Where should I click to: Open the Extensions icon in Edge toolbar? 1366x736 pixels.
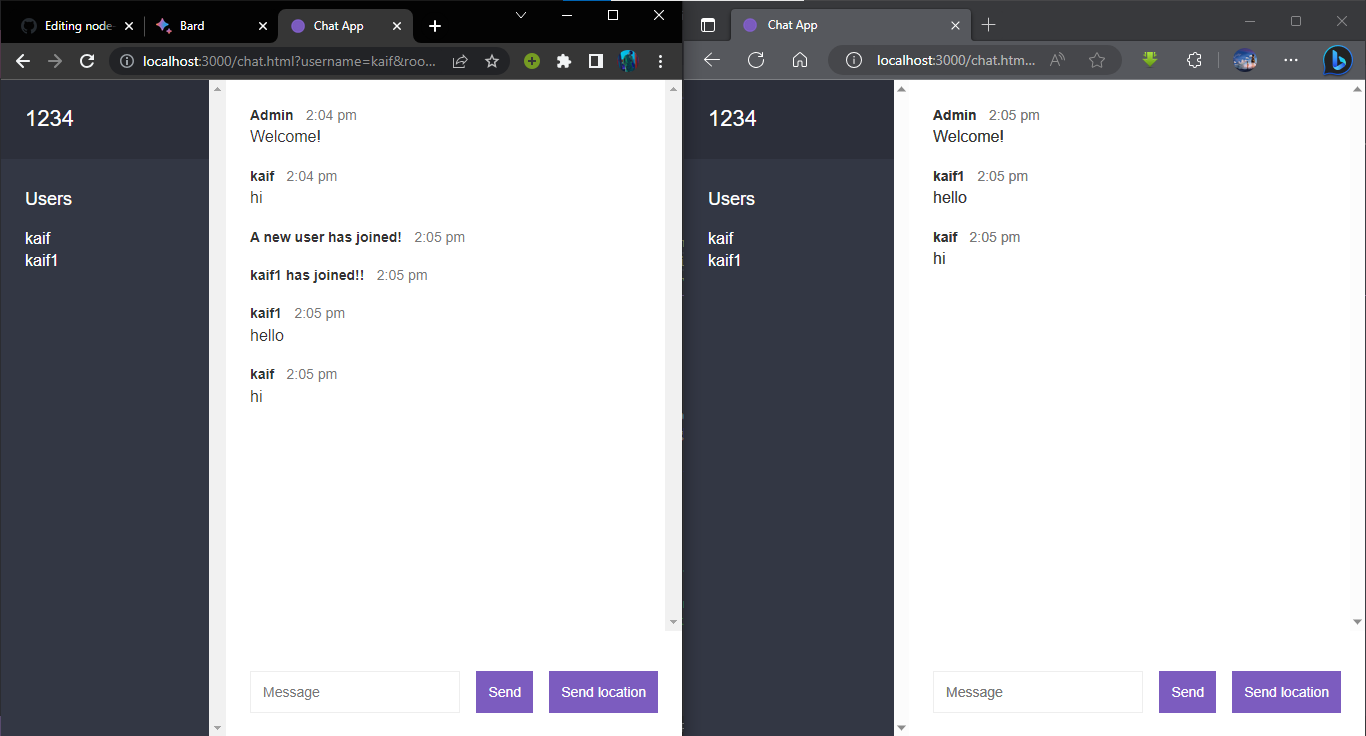coord(1194,60)
